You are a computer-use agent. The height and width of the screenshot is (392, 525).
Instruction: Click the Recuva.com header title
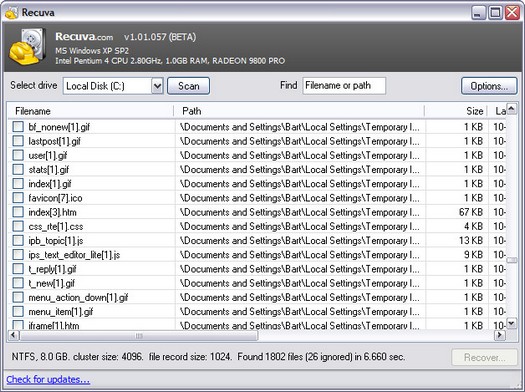coord(84,36)
